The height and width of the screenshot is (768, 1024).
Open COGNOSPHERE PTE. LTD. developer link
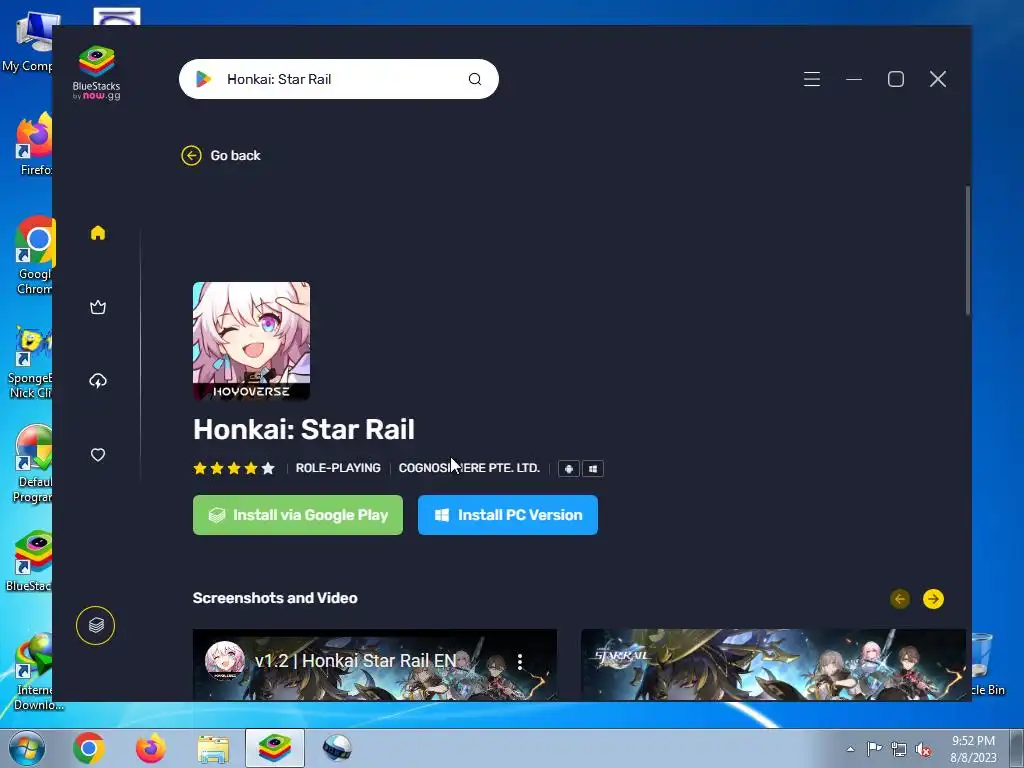pos(469,468)
